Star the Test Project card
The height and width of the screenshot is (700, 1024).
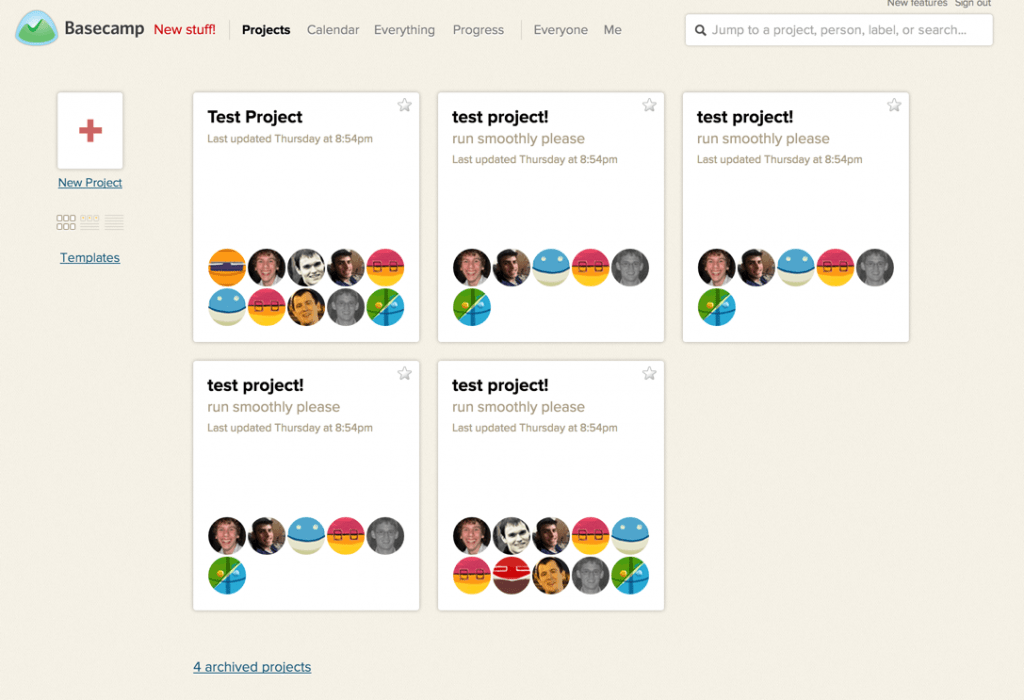pyautogui.click(x=404, y=104)
